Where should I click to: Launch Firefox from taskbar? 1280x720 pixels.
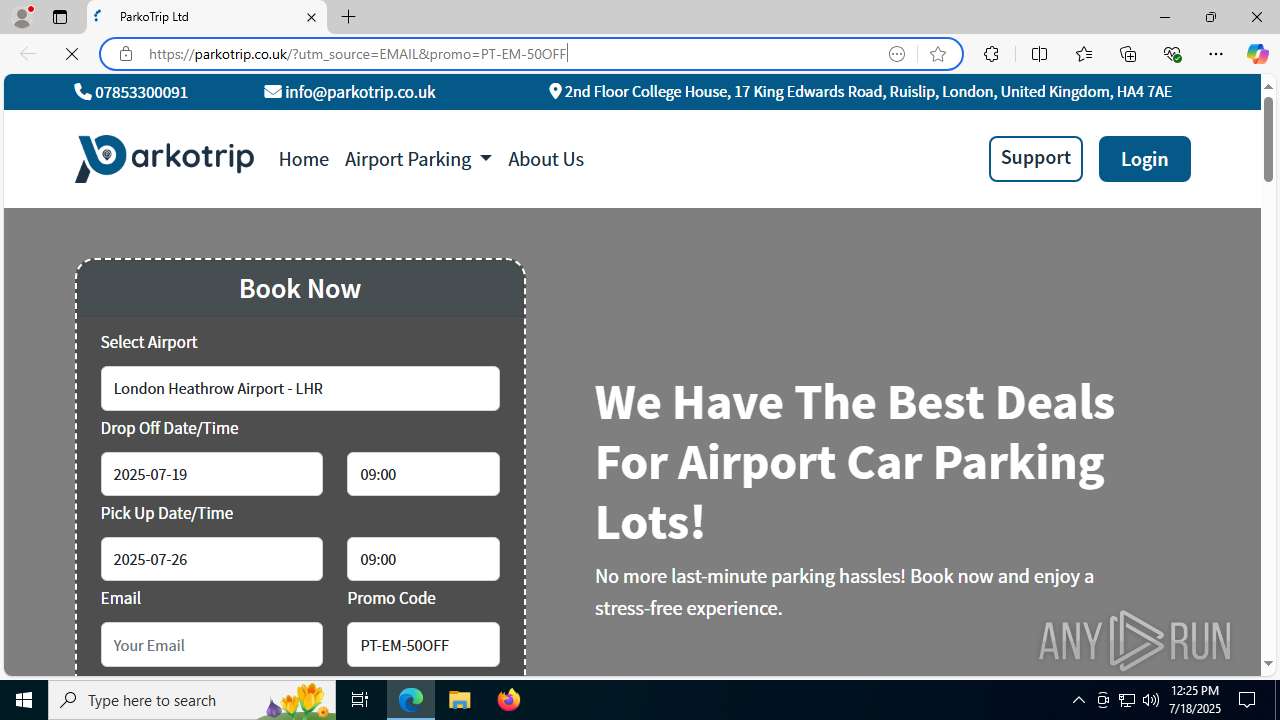pyautogui.click(x=509, y=700)
